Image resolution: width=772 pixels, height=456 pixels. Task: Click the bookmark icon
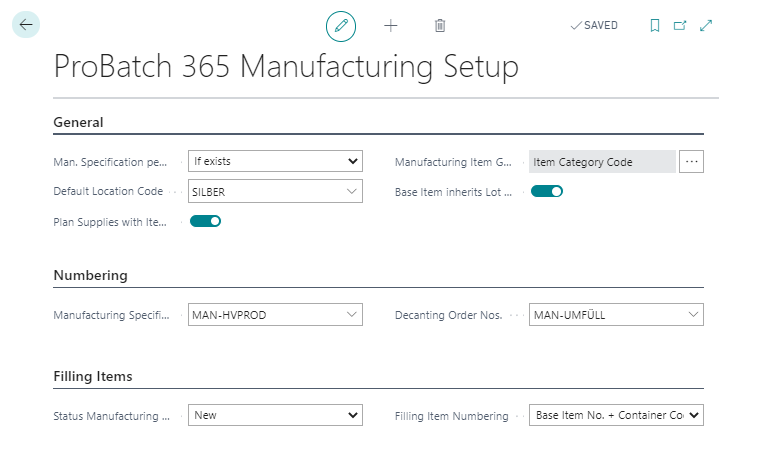[x=655, y=26]
